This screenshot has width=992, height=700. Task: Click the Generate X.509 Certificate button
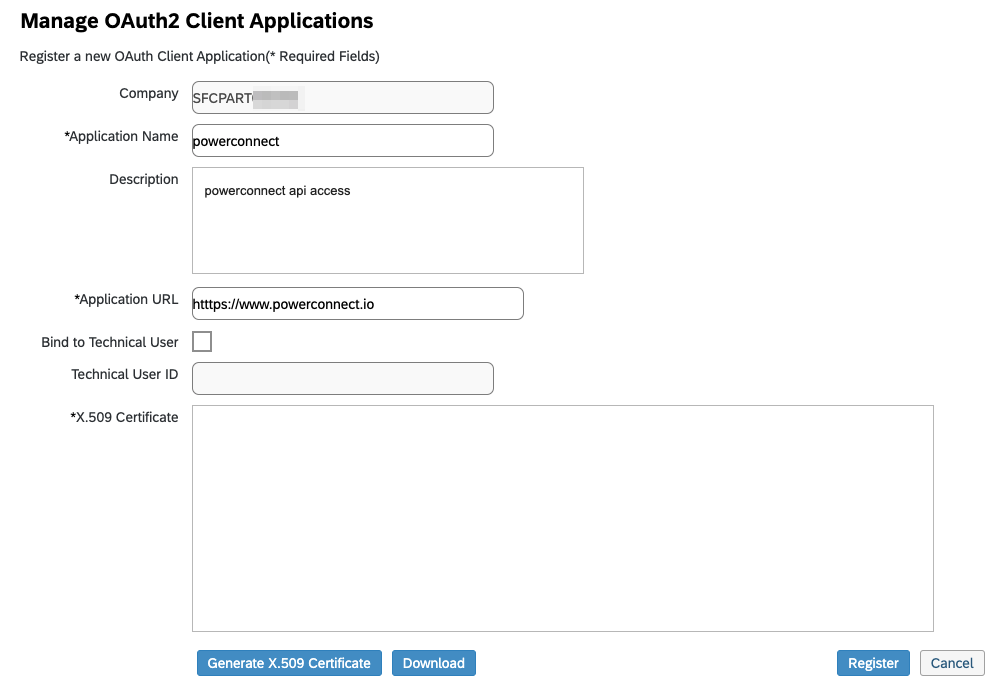289,663
